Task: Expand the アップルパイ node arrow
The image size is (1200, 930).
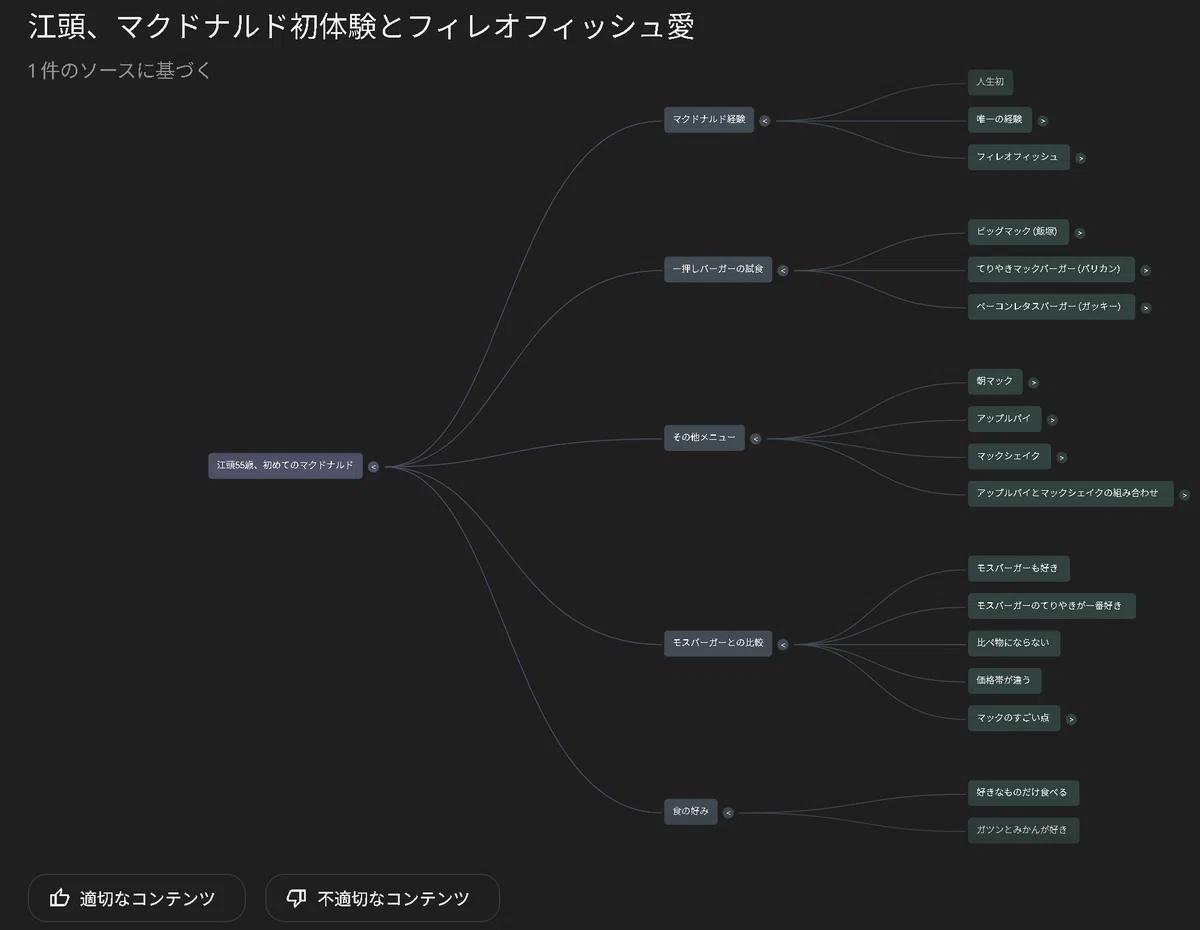Action: click(1053, 420)
